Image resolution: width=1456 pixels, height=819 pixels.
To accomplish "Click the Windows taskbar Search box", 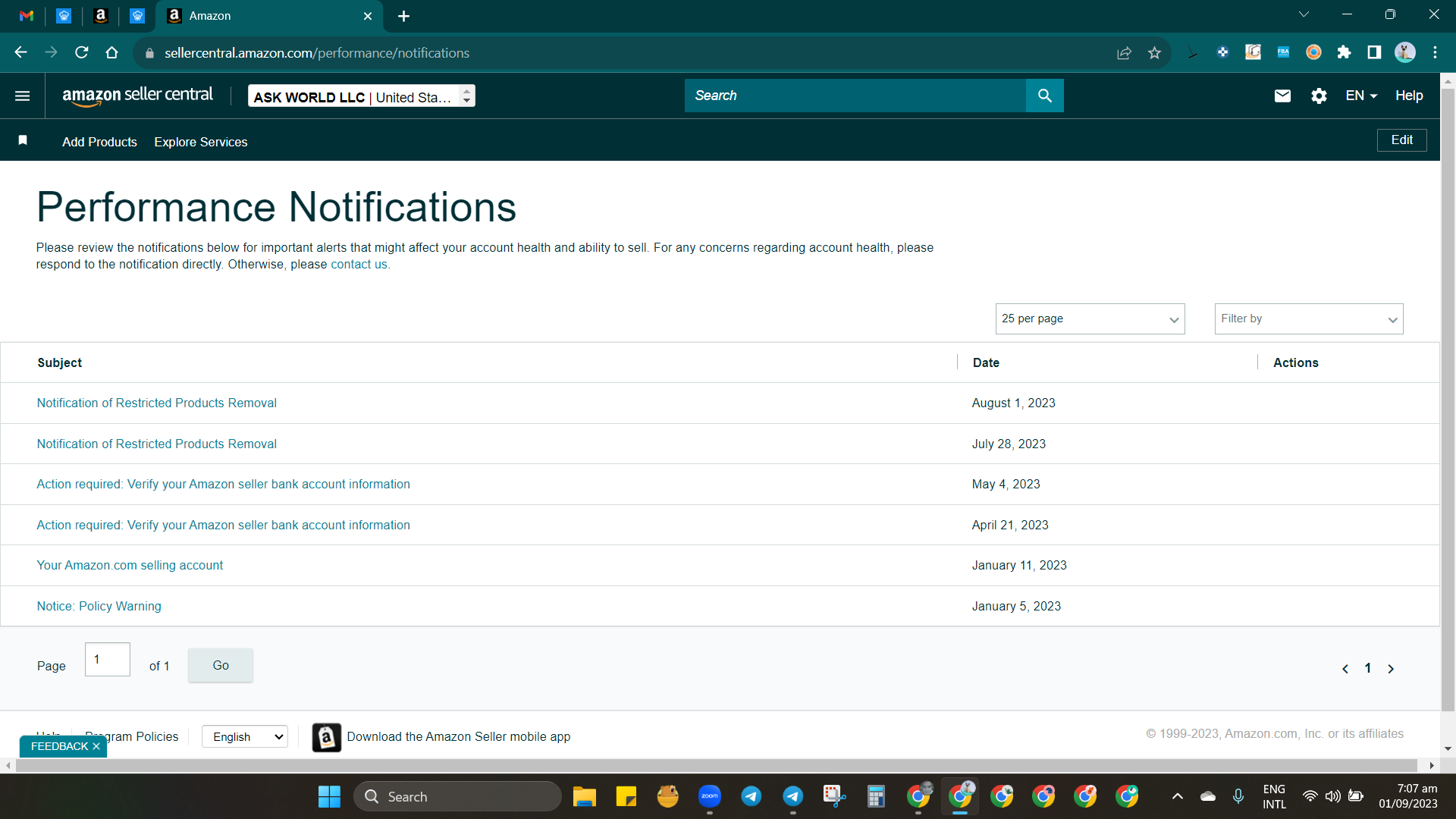I will [x=457, y=796].
